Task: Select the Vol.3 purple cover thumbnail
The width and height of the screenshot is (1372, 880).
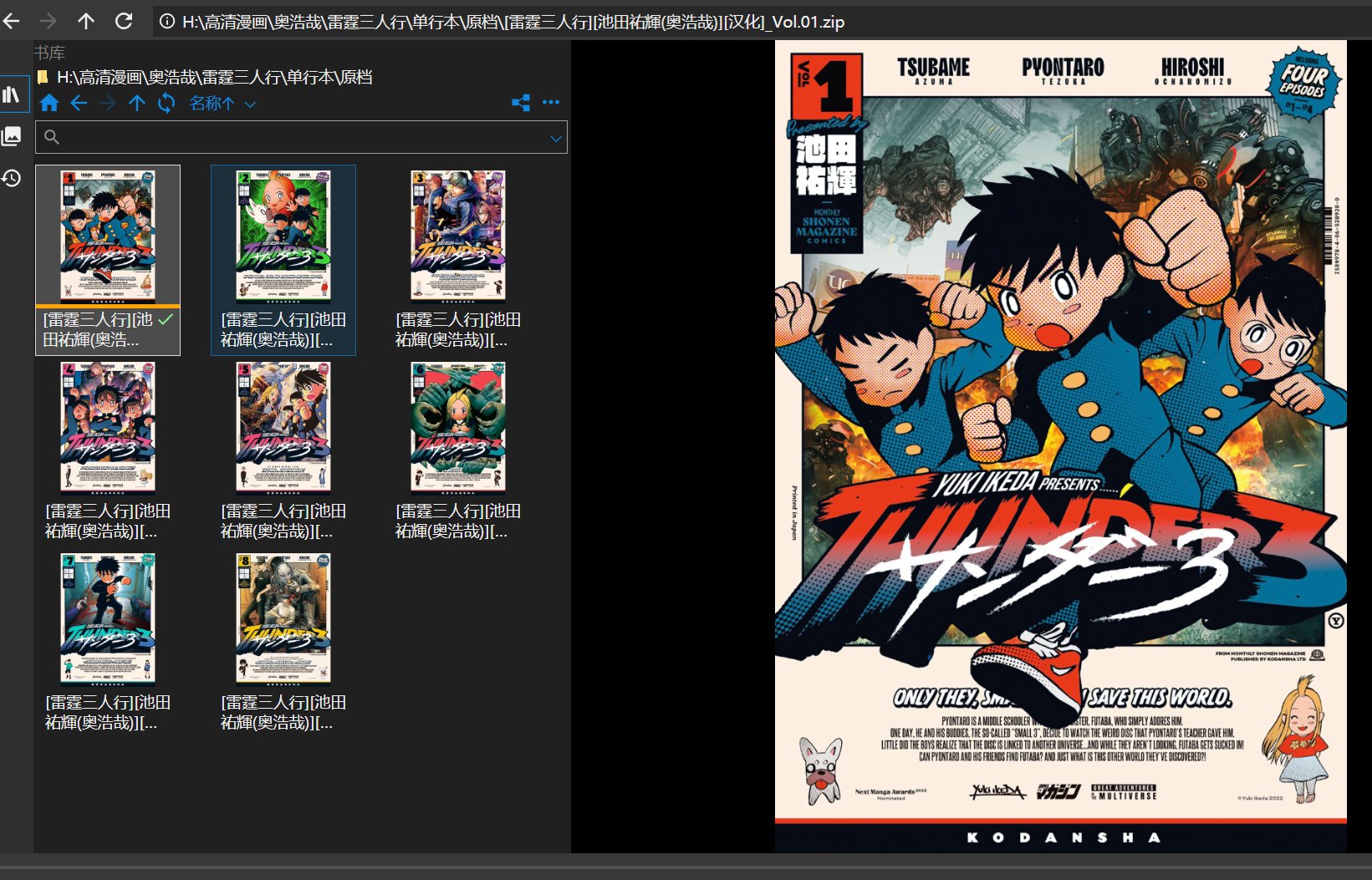Action: click(x=458, y=236)
